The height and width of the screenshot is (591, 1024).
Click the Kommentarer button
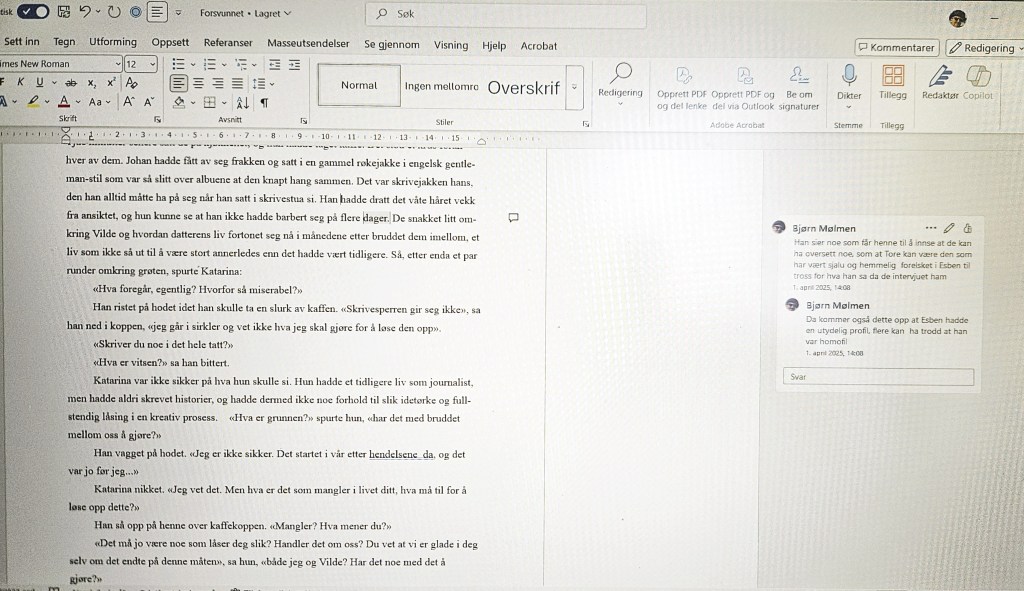coord(896,47)
